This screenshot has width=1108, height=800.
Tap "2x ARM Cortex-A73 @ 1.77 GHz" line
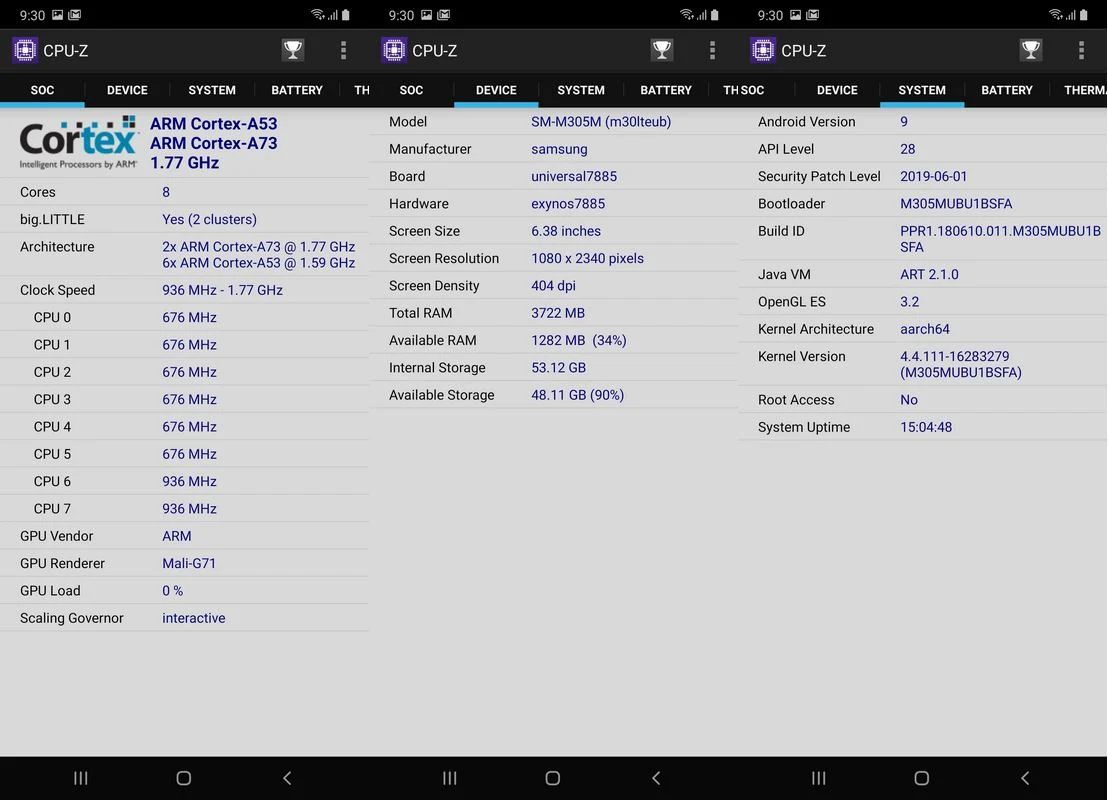[259, 247]
